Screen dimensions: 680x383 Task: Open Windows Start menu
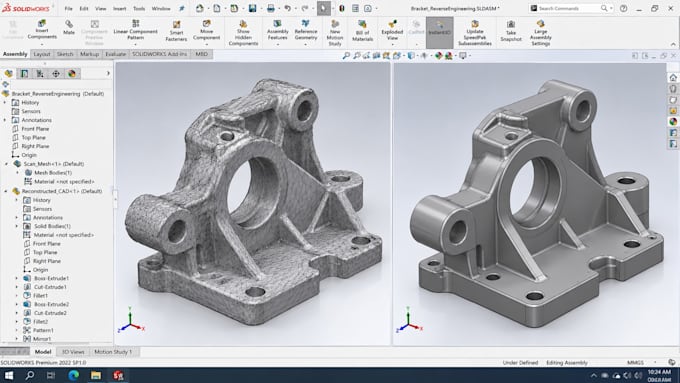tap(9, 375)
